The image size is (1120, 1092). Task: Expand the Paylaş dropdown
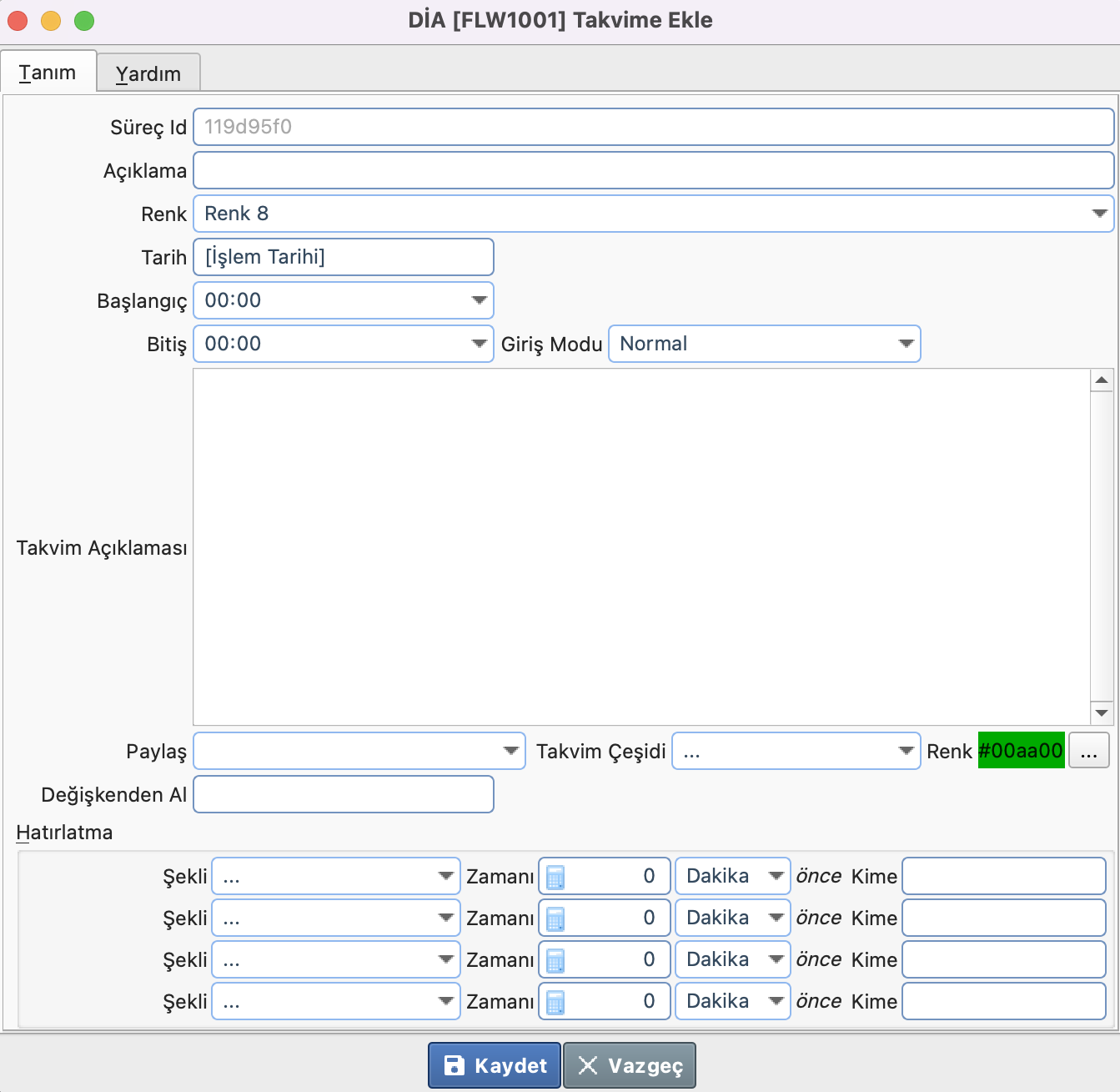(510, 751)
